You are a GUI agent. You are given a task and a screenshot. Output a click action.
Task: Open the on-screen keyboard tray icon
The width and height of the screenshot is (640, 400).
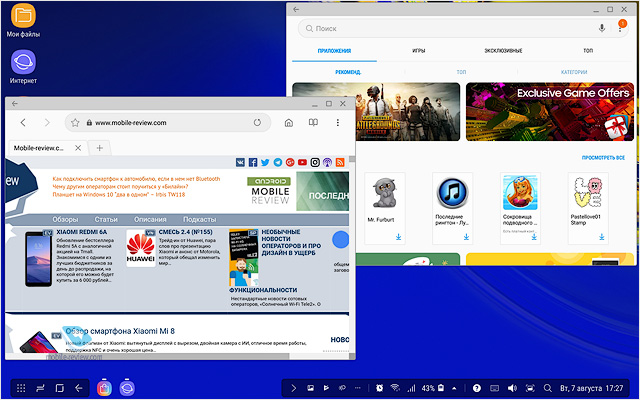[x=494, y=388]
